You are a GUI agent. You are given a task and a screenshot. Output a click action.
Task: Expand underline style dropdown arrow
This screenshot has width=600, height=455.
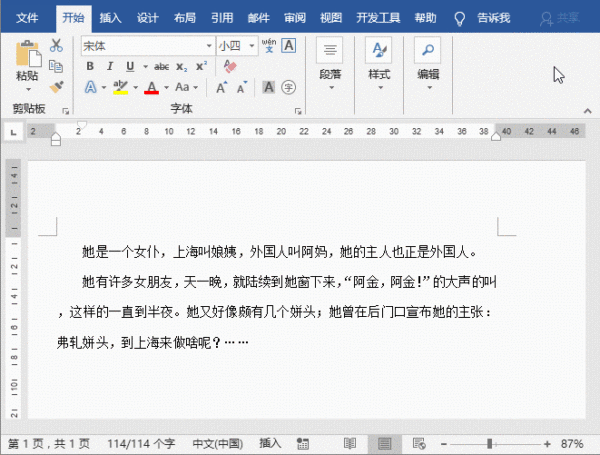click(x=145, y=67)
